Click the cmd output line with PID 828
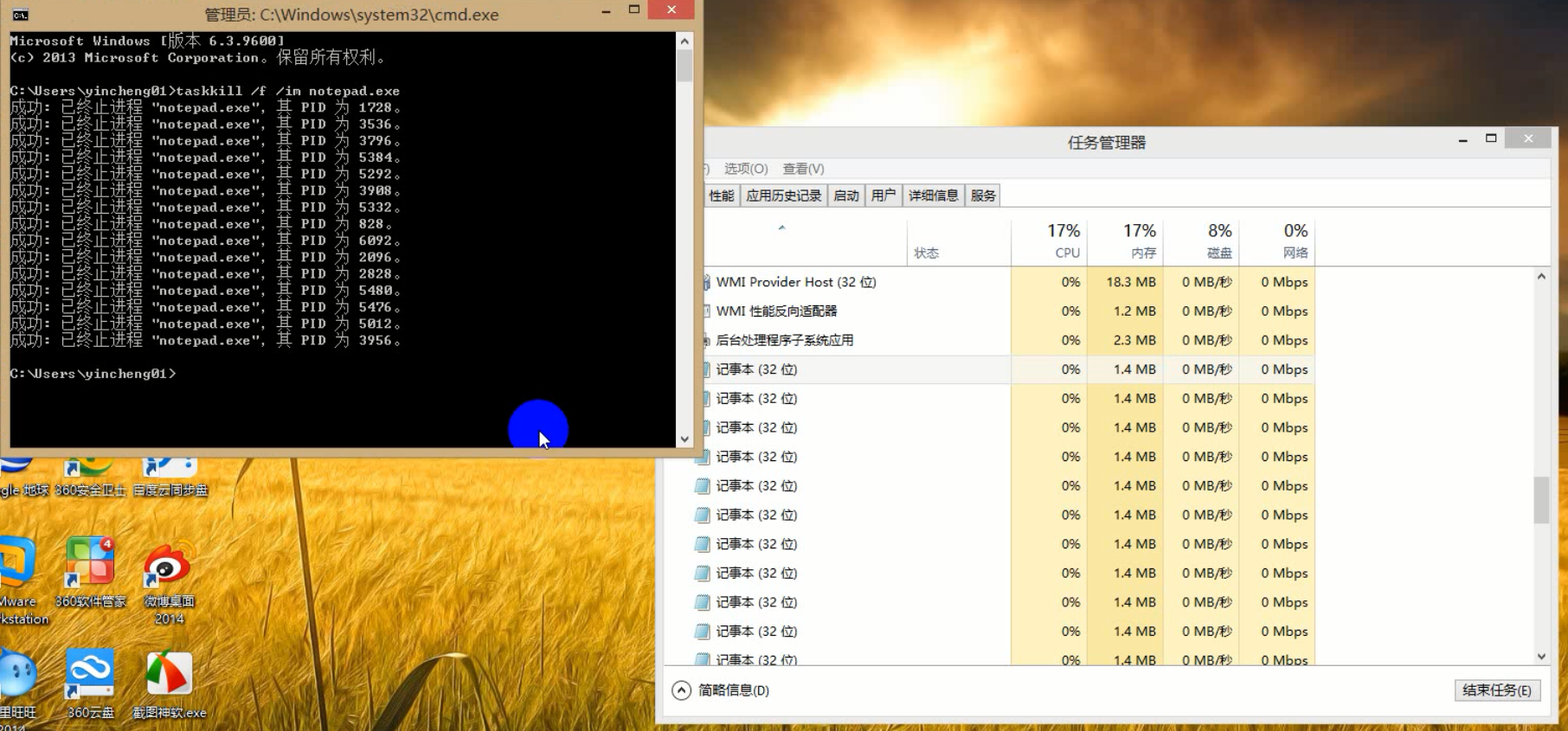Viewport: 1568px width, 731px height. click(x=201, y=224)
